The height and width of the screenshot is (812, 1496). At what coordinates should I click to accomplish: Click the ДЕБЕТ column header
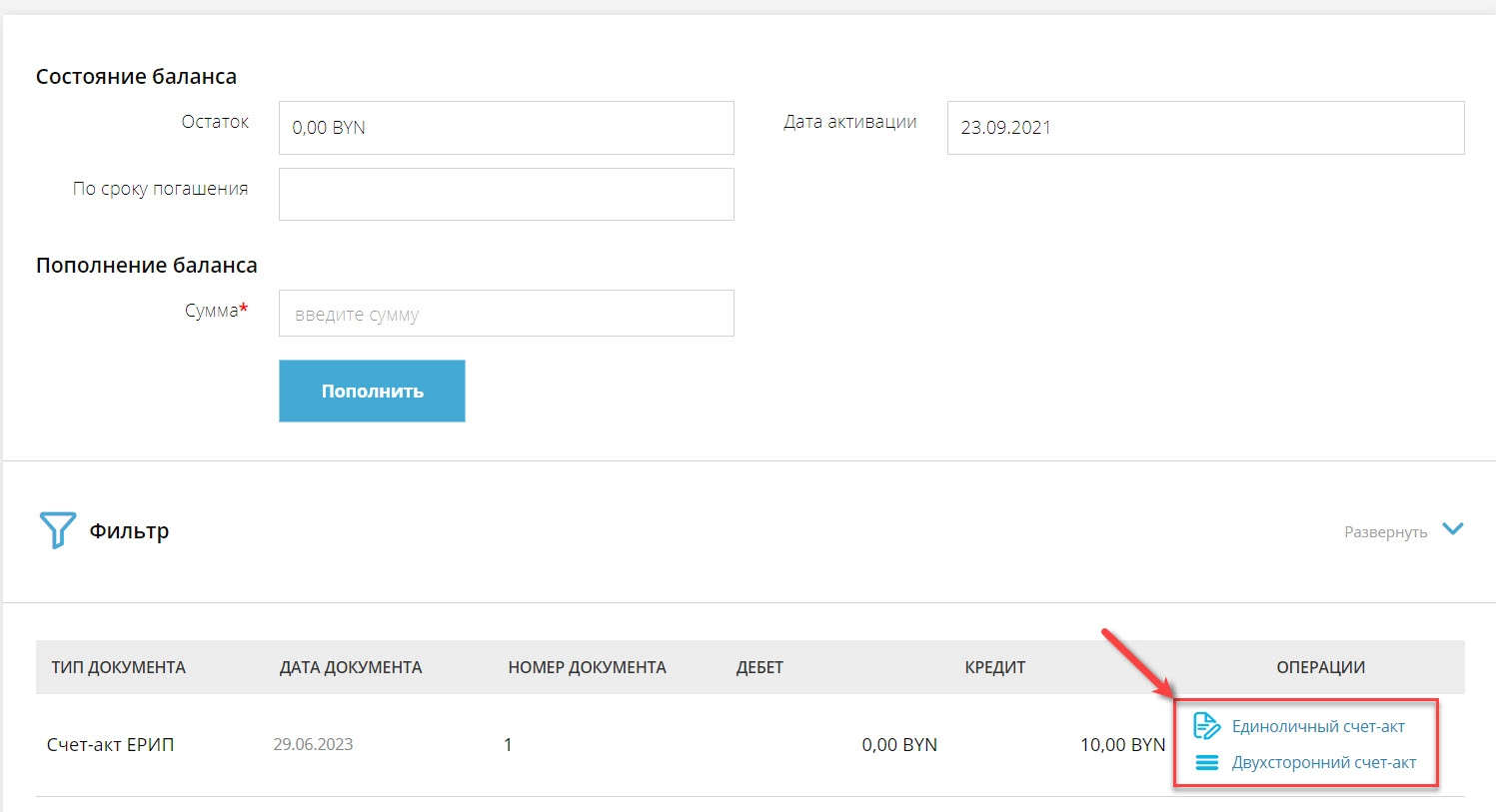759,667
